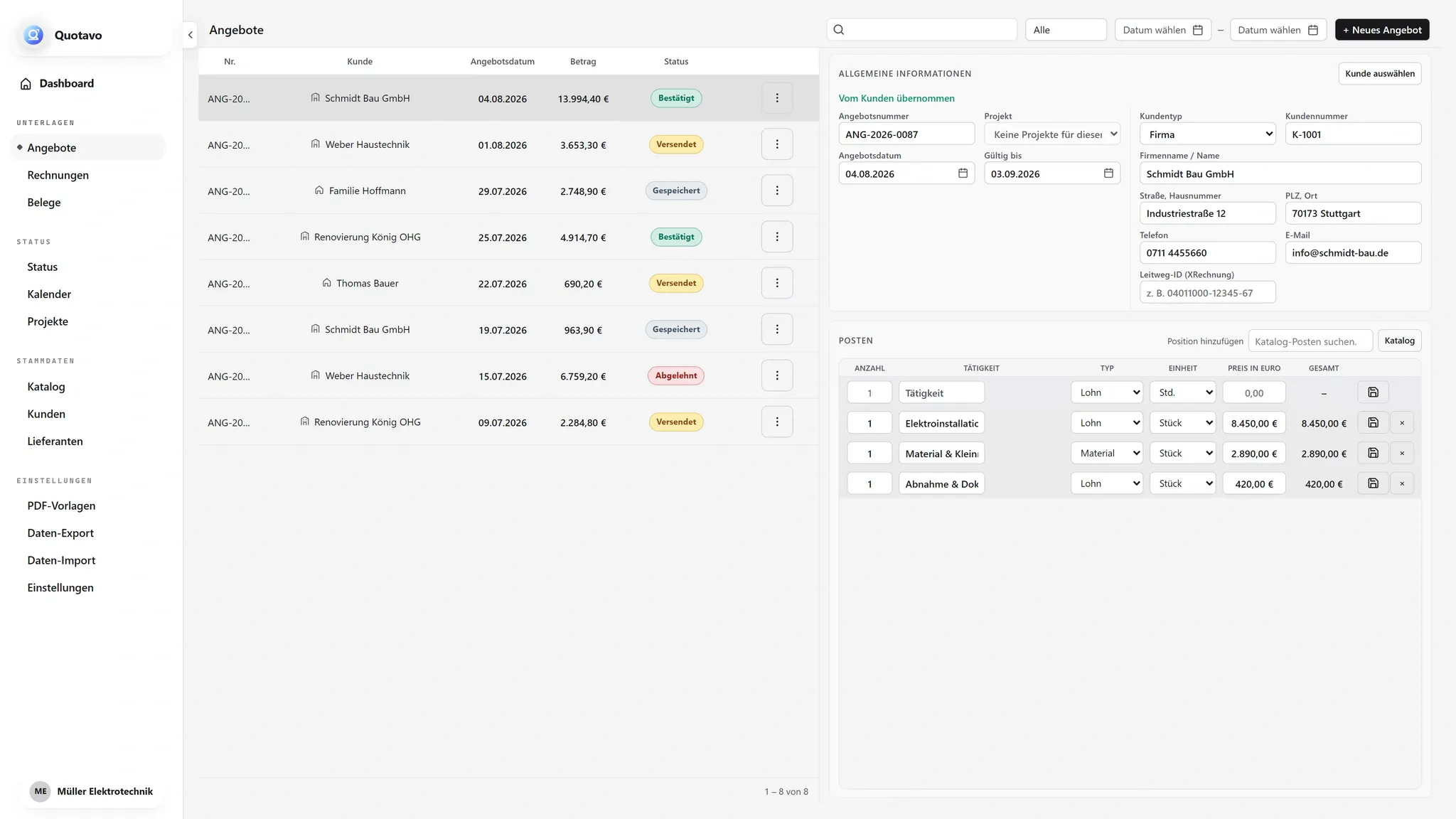Open the Kundentyp Firma dropdown
This screenshot has height=819, width=1456.
click(1208, 134)
